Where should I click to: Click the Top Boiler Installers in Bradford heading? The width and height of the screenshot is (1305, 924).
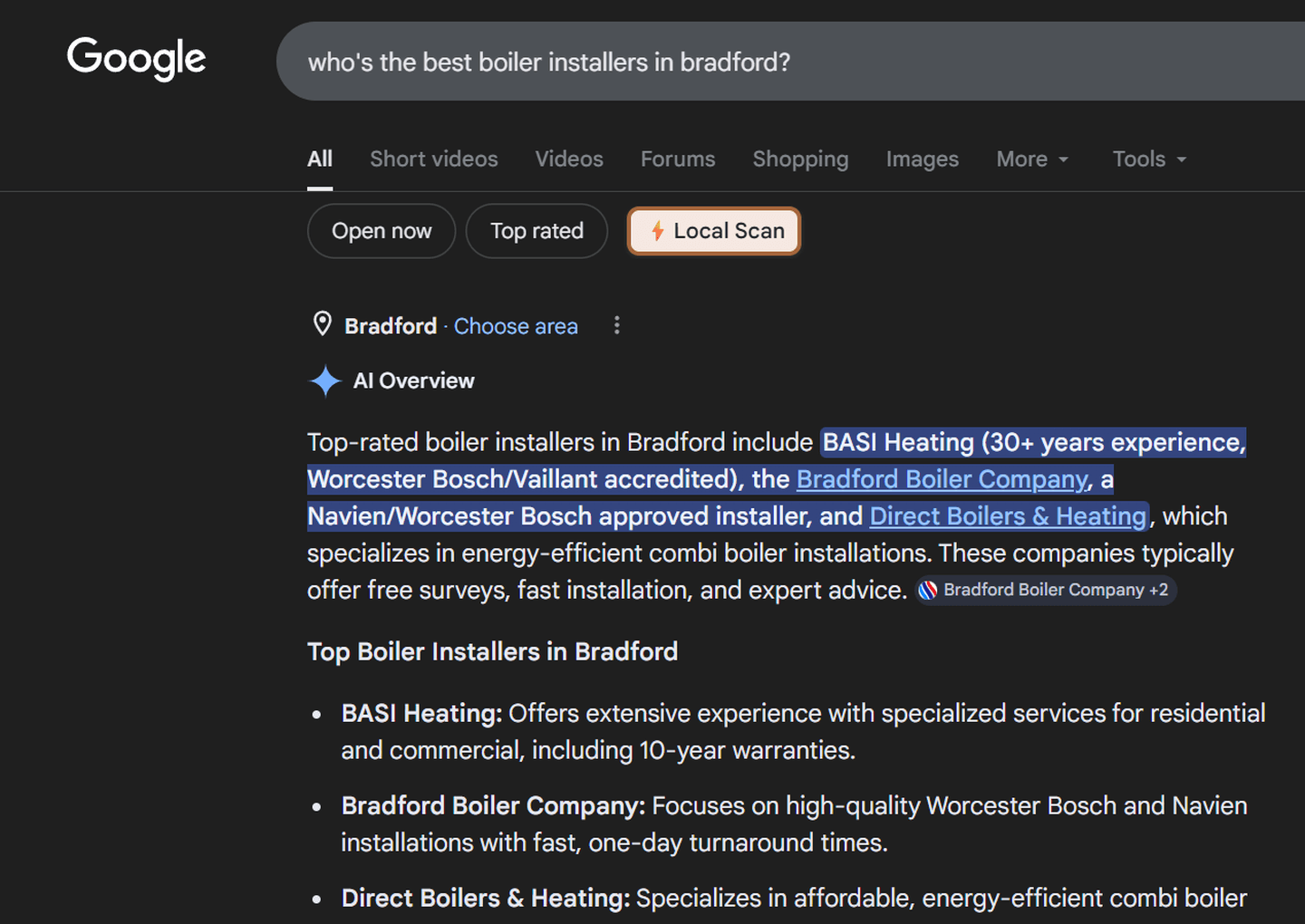pyautogui.click(x=493, y=652)
